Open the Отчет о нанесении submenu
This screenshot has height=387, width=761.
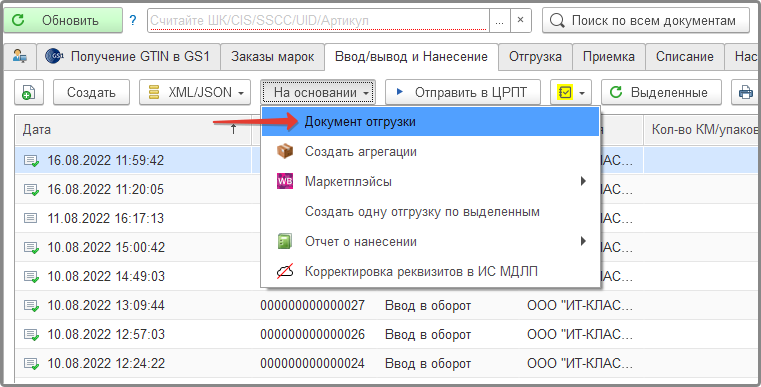pyautogui.click(x=430, y=242)
